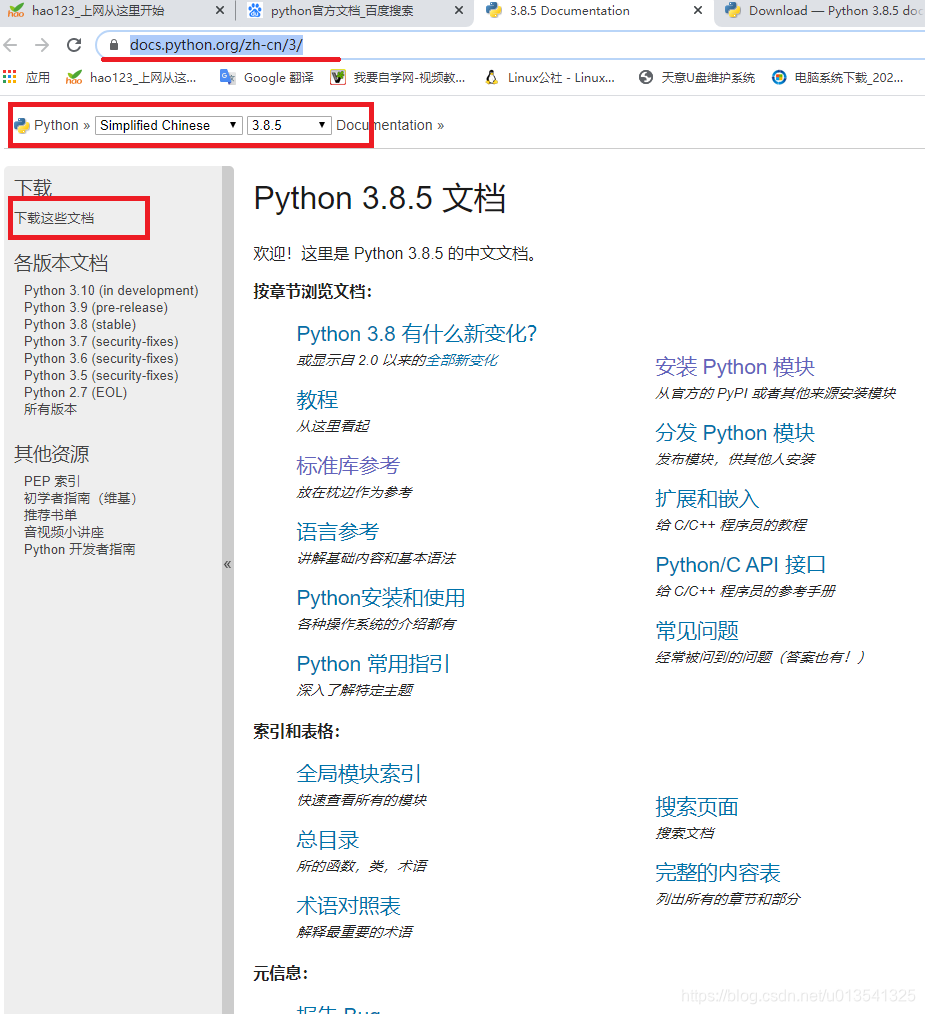This screenshot has width=925, height=1014.
Task: Open Python 3.7 (security-fixes) docs
Action: click(x=101, y=341)
